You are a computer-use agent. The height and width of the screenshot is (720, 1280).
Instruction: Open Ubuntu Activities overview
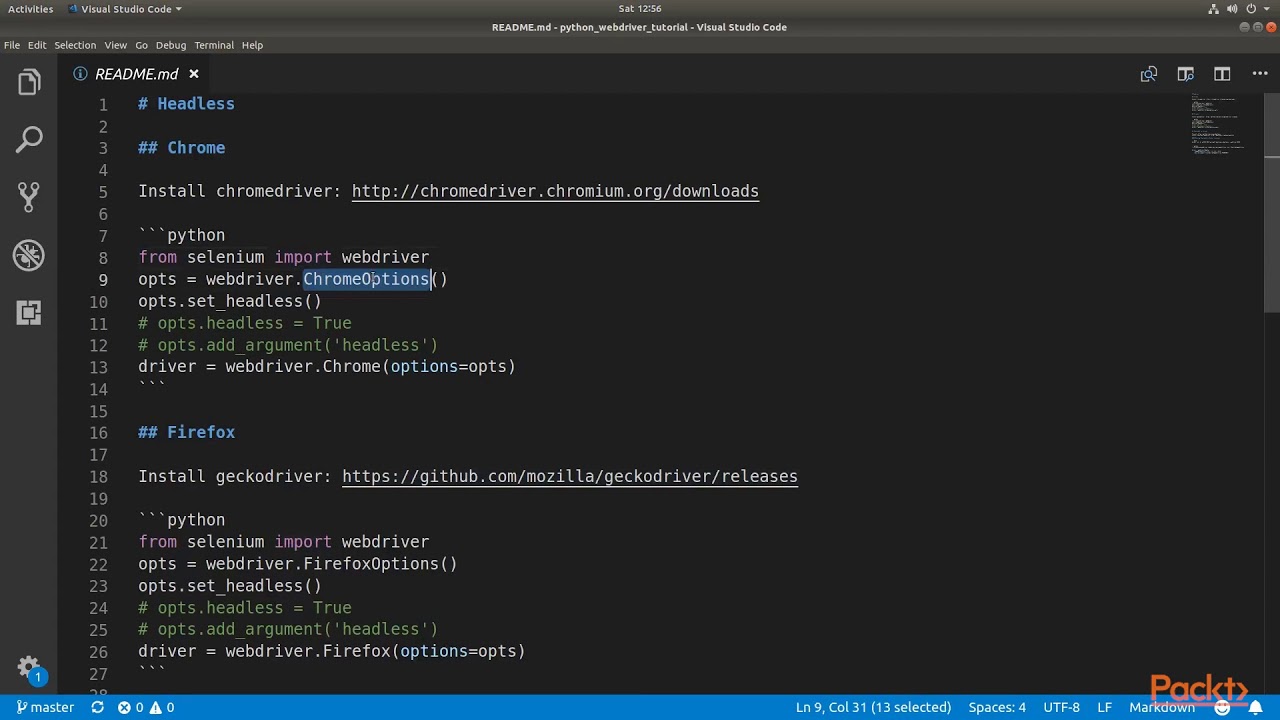(x=30, y=9)
